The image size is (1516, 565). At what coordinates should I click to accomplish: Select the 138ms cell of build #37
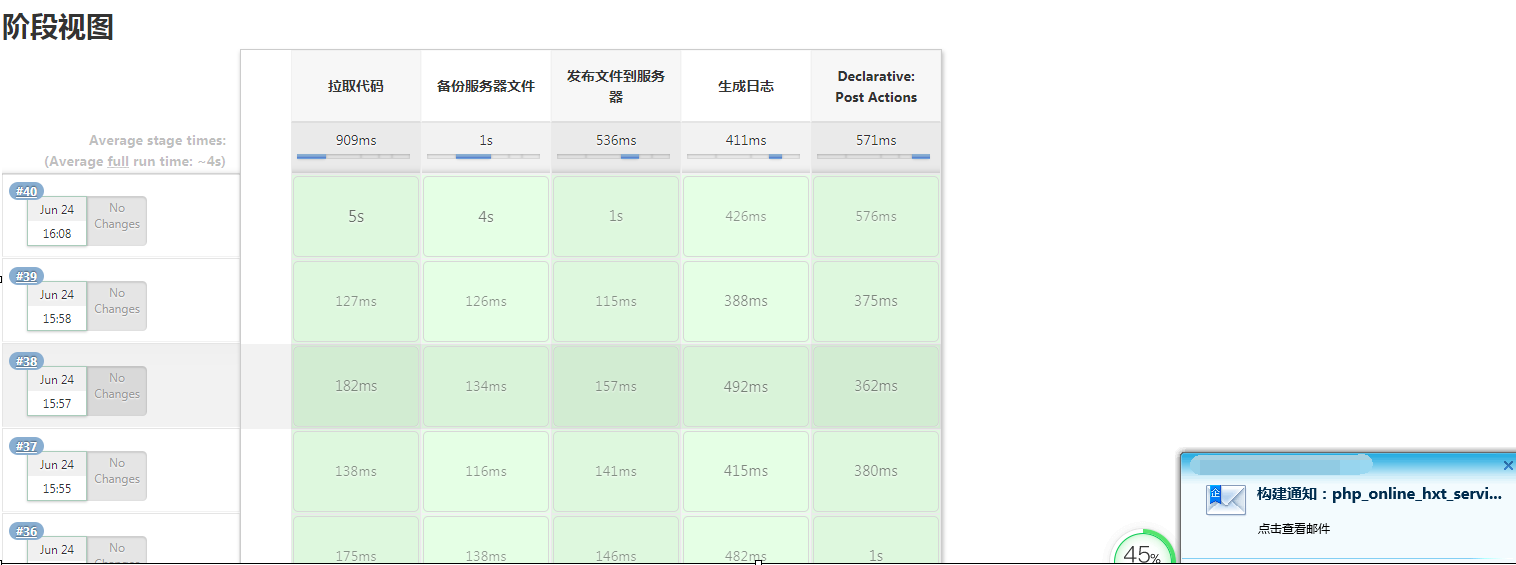click(x=356, y=471)
